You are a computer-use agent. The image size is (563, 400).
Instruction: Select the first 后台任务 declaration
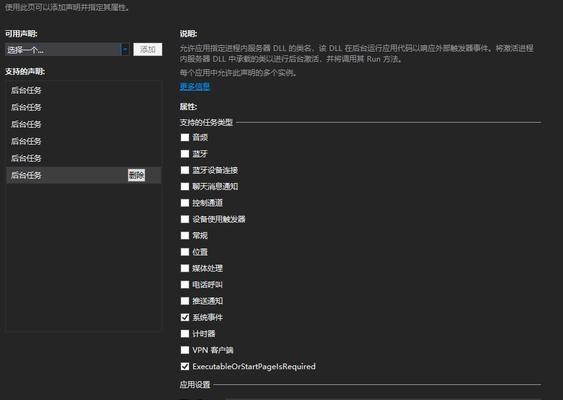[83, 90]
